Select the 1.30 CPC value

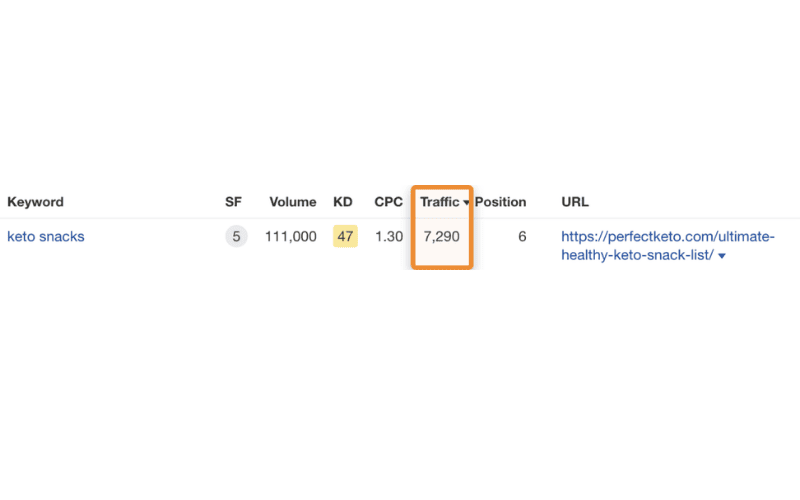(389, 236)
